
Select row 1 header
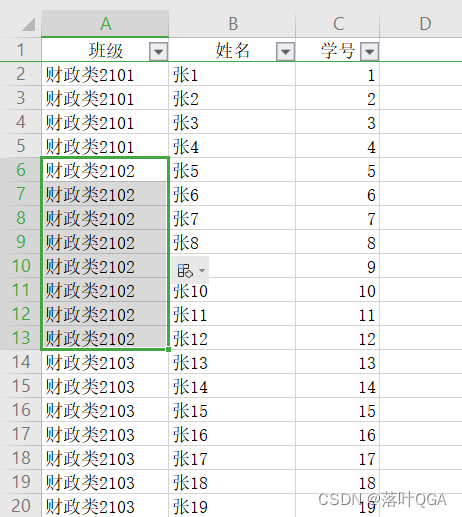(21, 50)
